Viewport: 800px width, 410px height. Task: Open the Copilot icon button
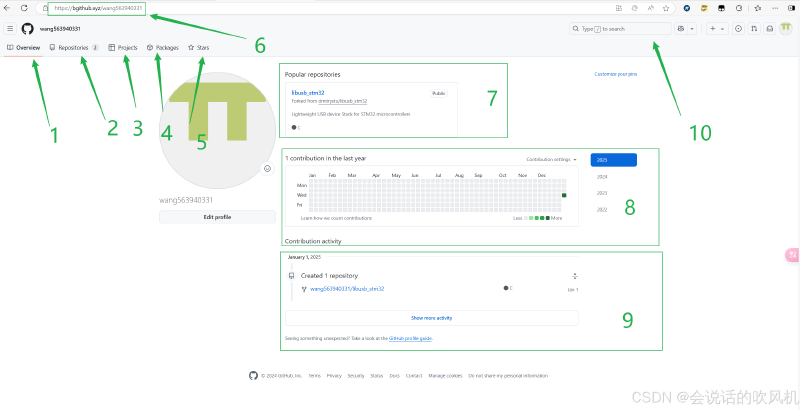pyautogui.click(x=681, y=29)
